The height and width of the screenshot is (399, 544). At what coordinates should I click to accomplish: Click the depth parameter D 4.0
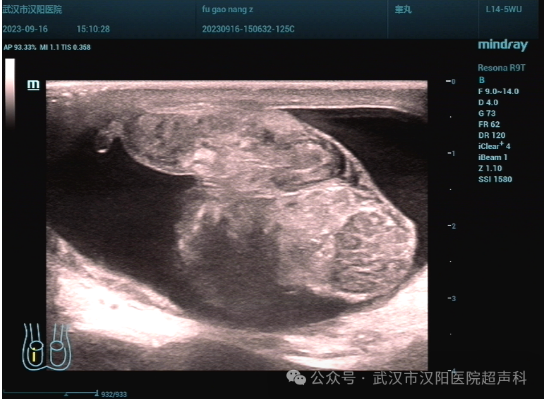click(488, 102)
